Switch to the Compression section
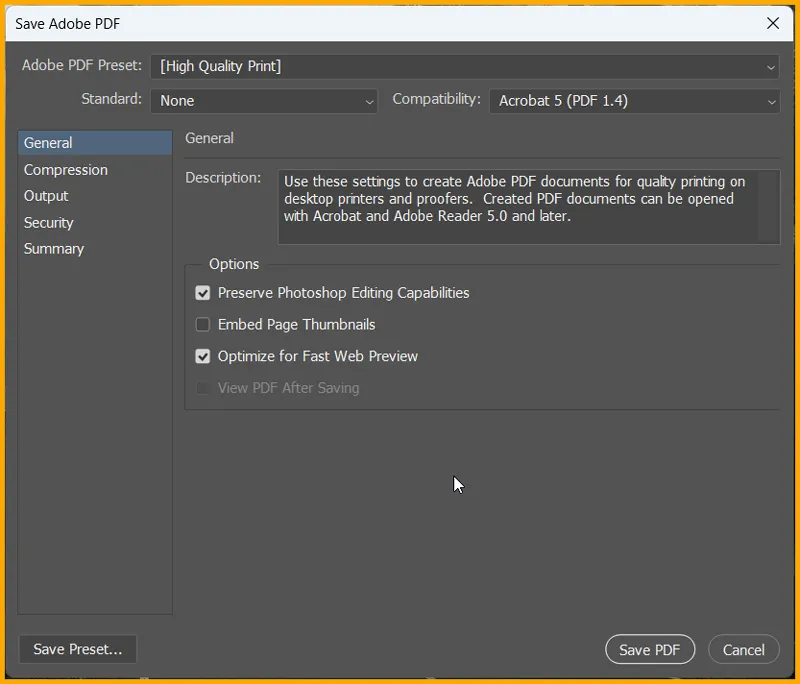Image resolution: width=800 pixels, height=684 pixels. pyautogui.click(x=65, y=169)
